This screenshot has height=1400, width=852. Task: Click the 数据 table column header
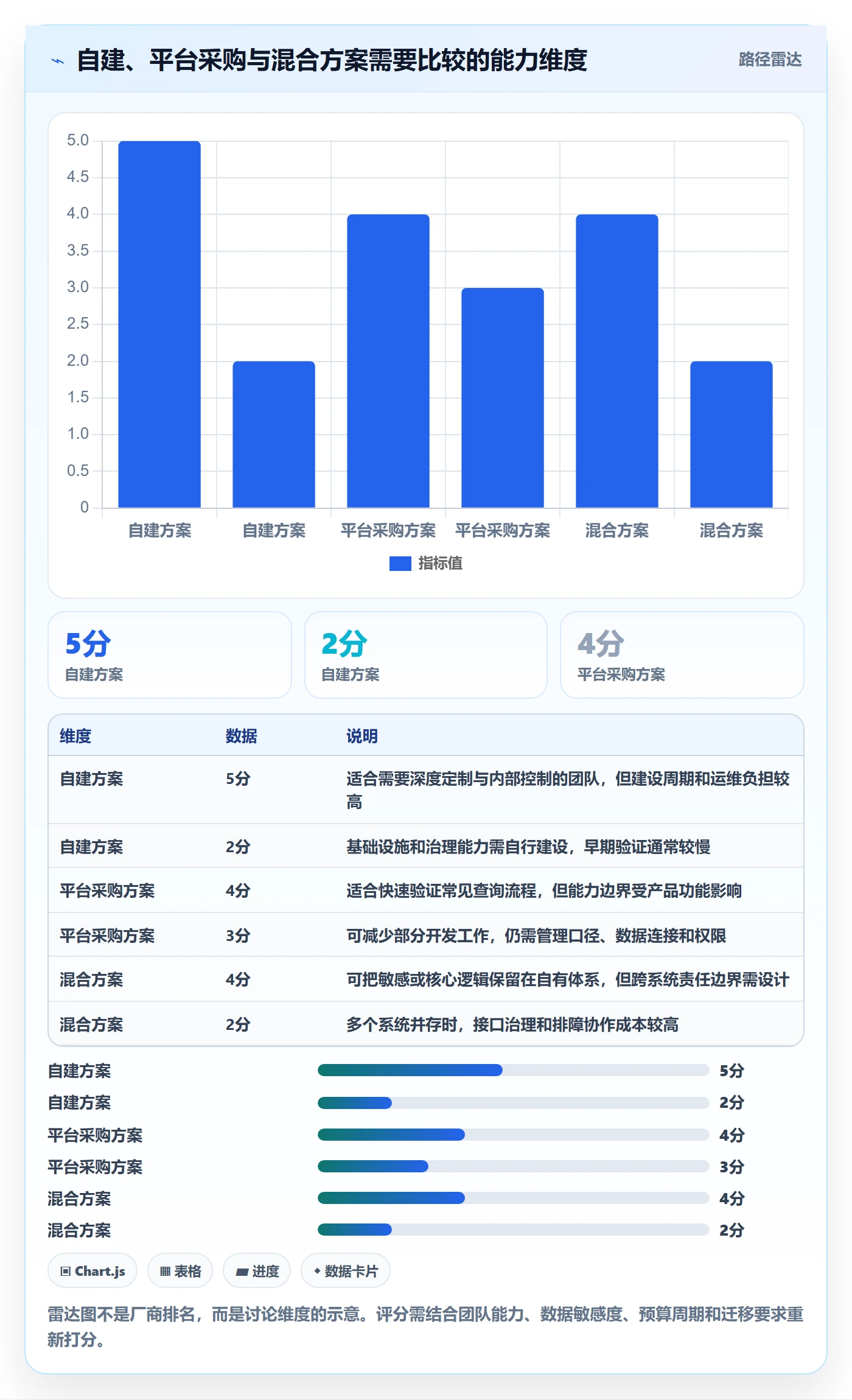[242, 736]
